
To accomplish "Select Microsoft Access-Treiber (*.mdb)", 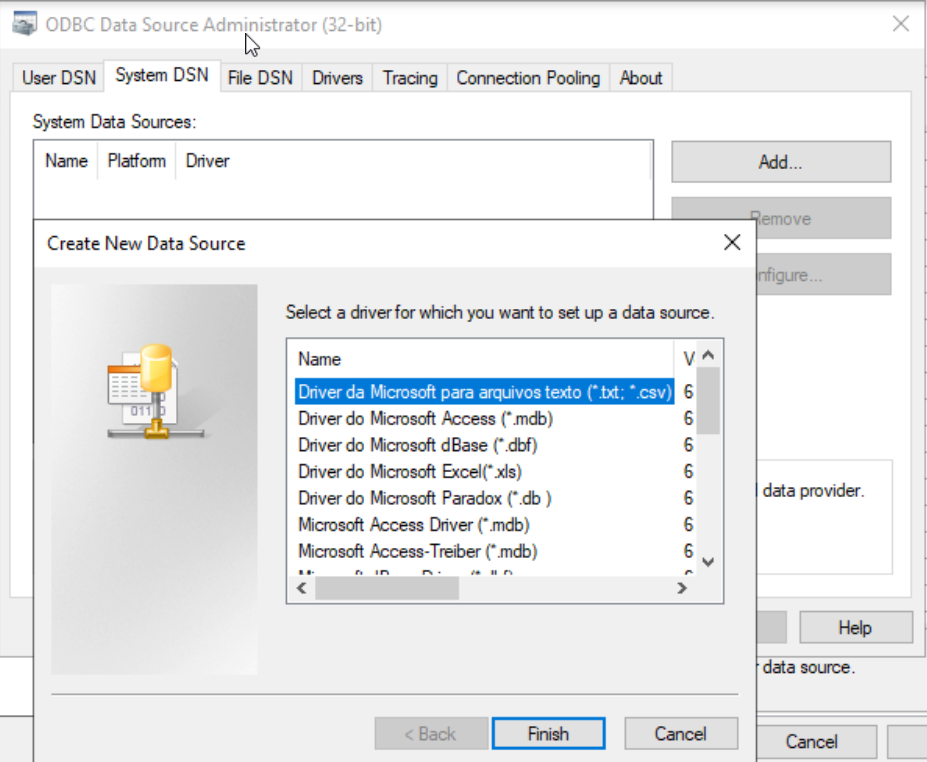I will point(417,552).
